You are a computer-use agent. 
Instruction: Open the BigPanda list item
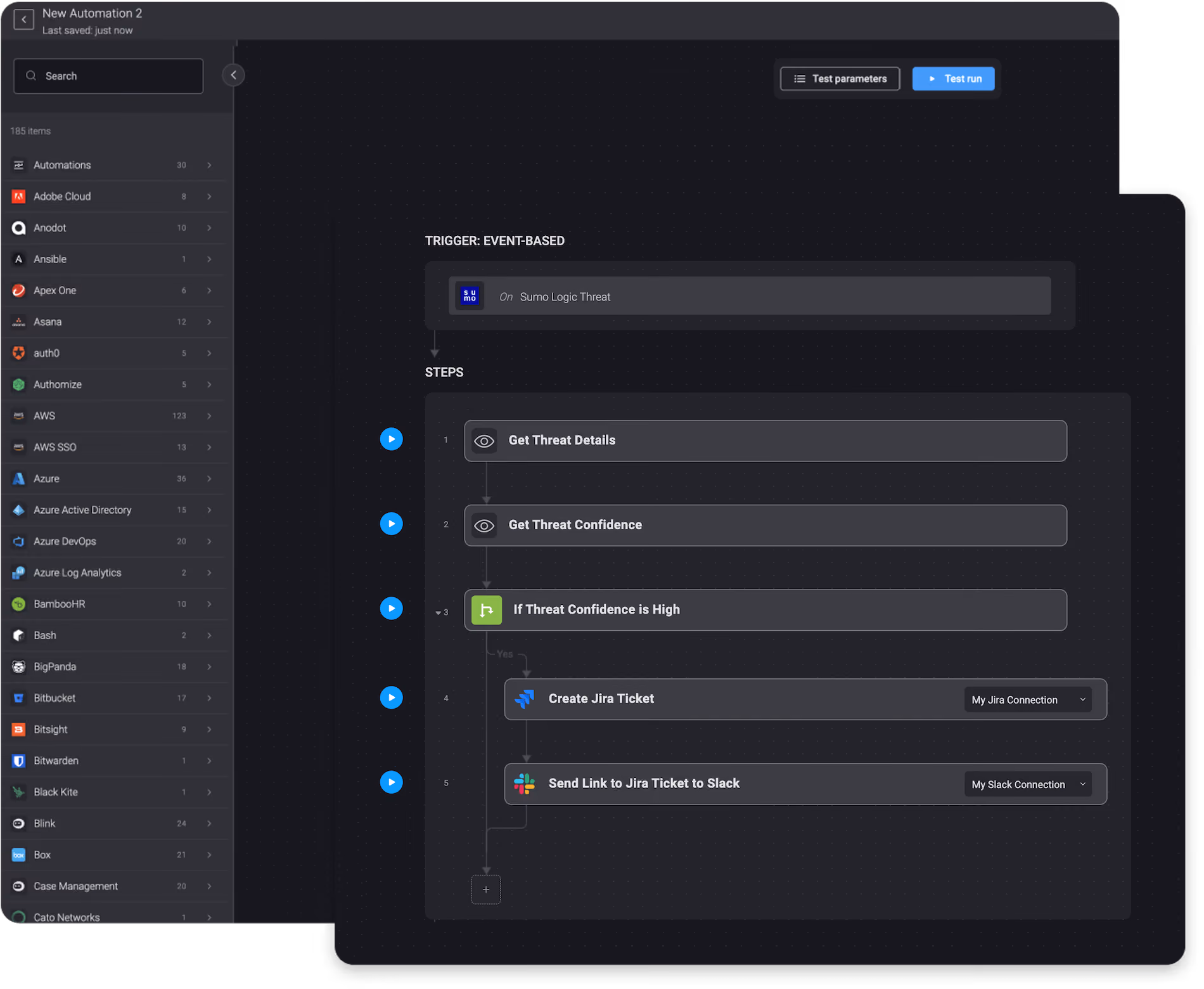[x=115, y=667]
